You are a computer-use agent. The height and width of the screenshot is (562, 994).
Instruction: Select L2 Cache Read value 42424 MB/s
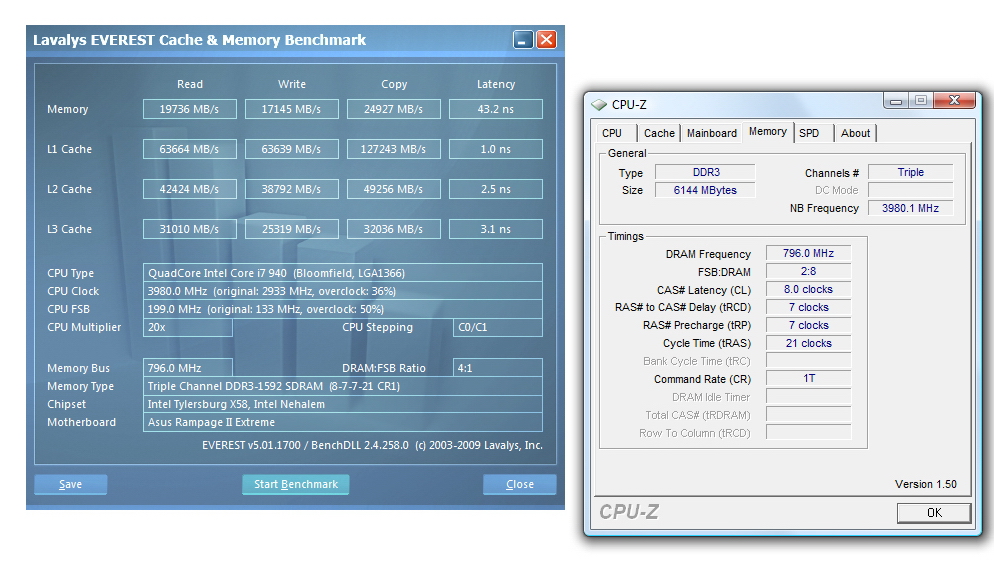pyautogui.click(x=190, y=189)
